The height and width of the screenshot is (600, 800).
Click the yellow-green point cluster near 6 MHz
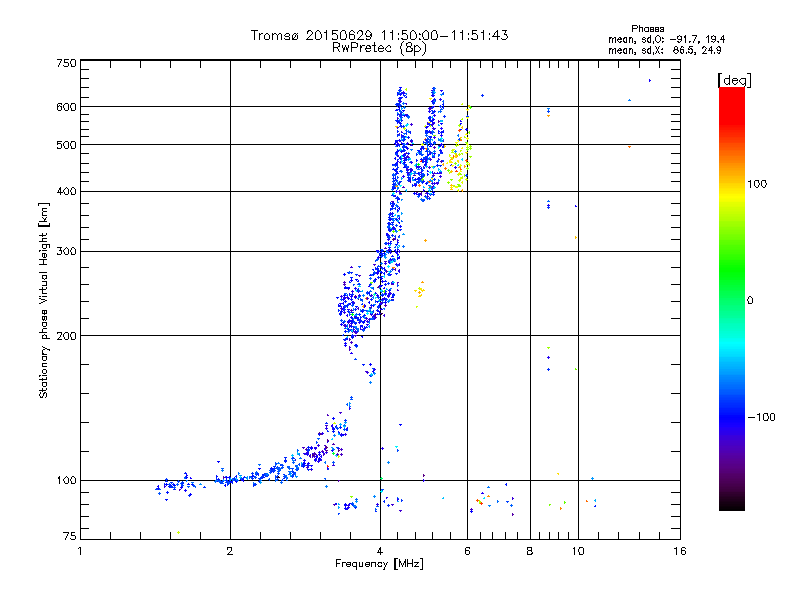click(x=458, y=158)
